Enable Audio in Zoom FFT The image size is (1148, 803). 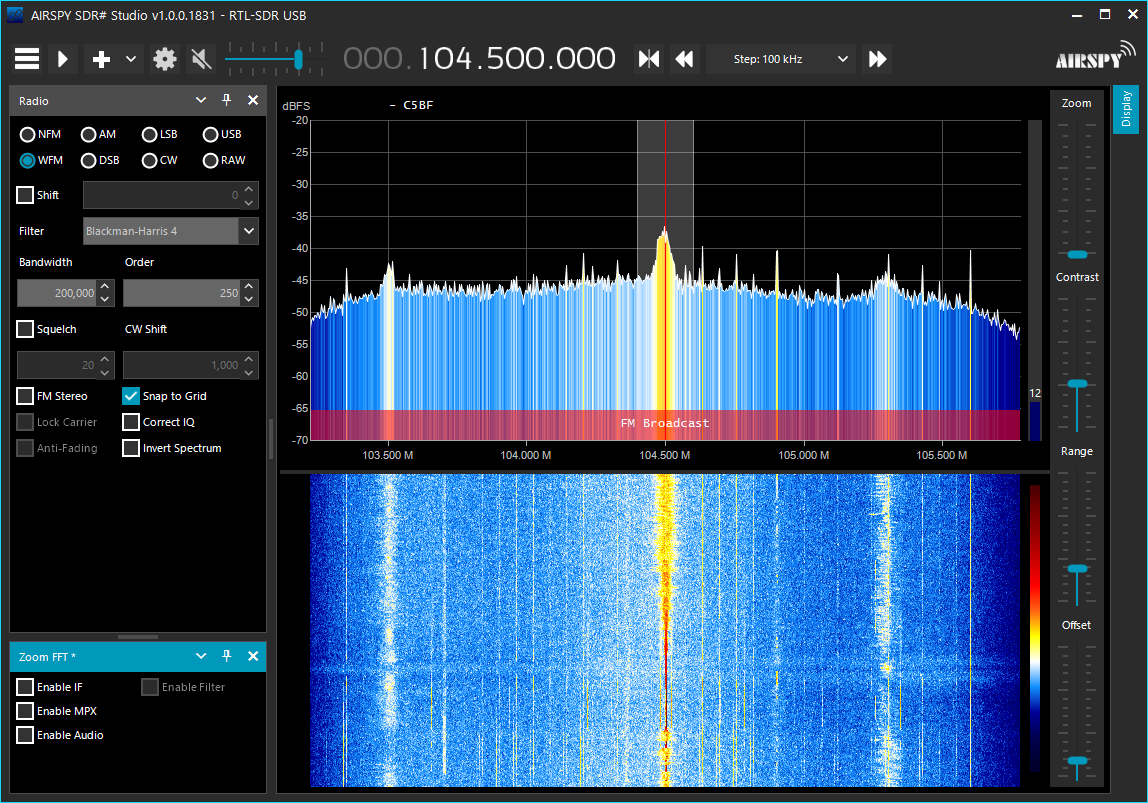tap(25, 735)
